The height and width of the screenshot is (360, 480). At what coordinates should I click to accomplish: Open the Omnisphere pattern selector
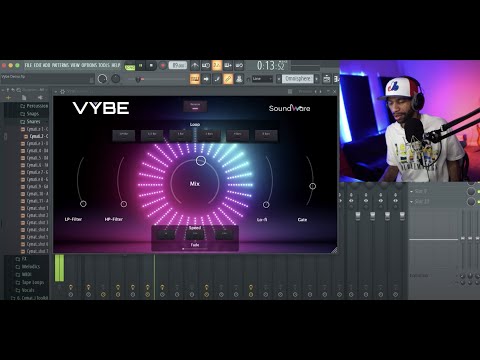click(298, 79)
